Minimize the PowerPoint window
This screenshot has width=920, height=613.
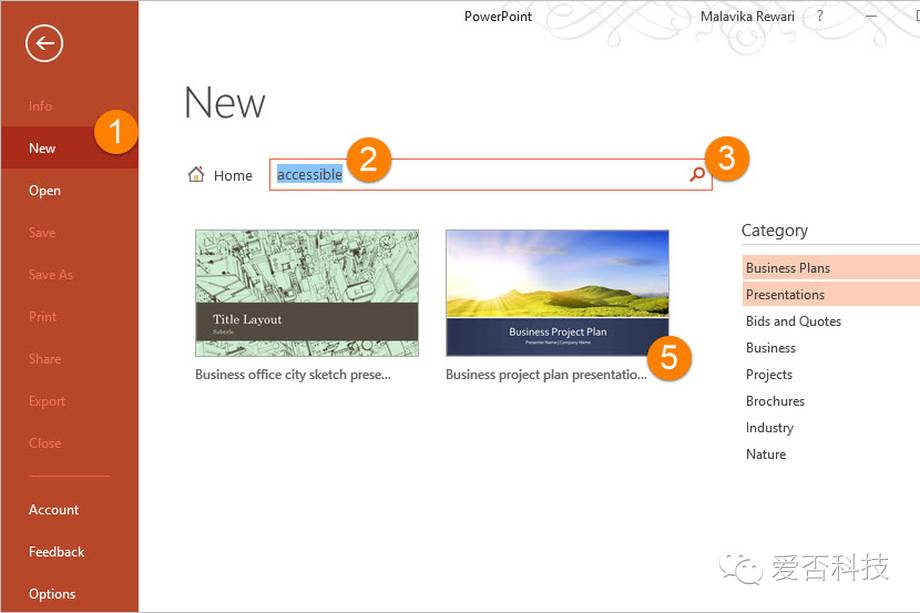(871, 16)
